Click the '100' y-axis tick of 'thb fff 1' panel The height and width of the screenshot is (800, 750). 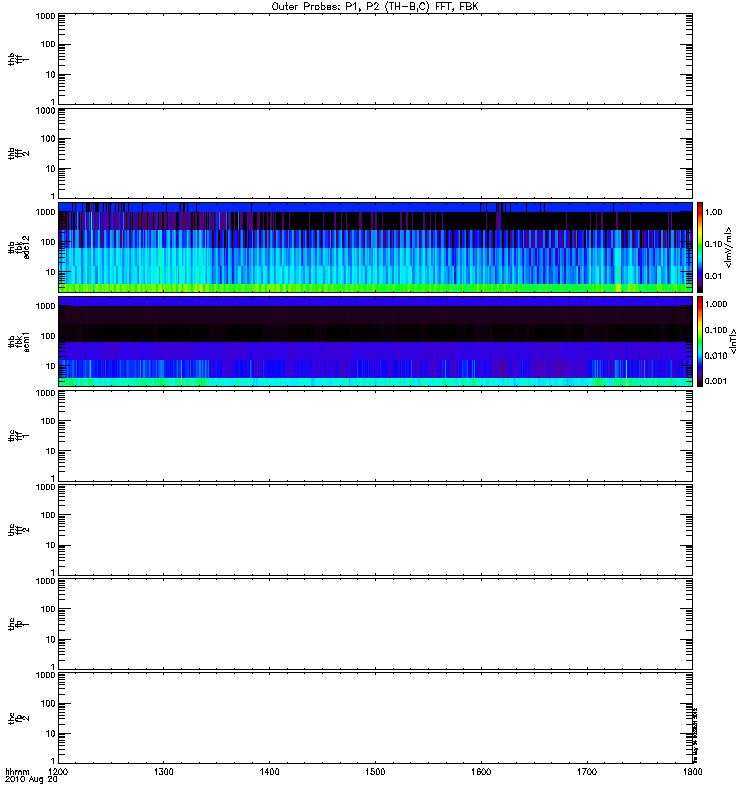pos(48,44)
